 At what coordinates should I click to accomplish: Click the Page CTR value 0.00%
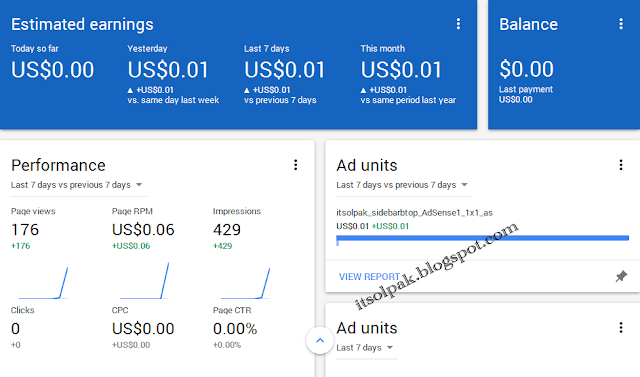235,328
